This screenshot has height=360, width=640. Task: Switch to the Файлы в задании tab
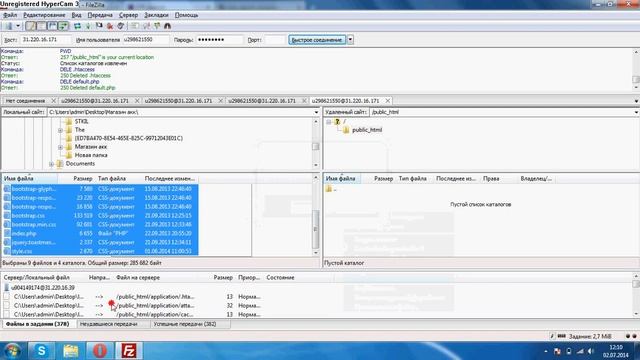(x=37, y=324)
